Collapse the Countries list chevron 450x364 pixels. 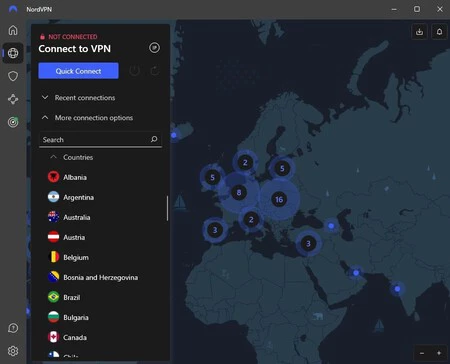(x=53, y=157)
